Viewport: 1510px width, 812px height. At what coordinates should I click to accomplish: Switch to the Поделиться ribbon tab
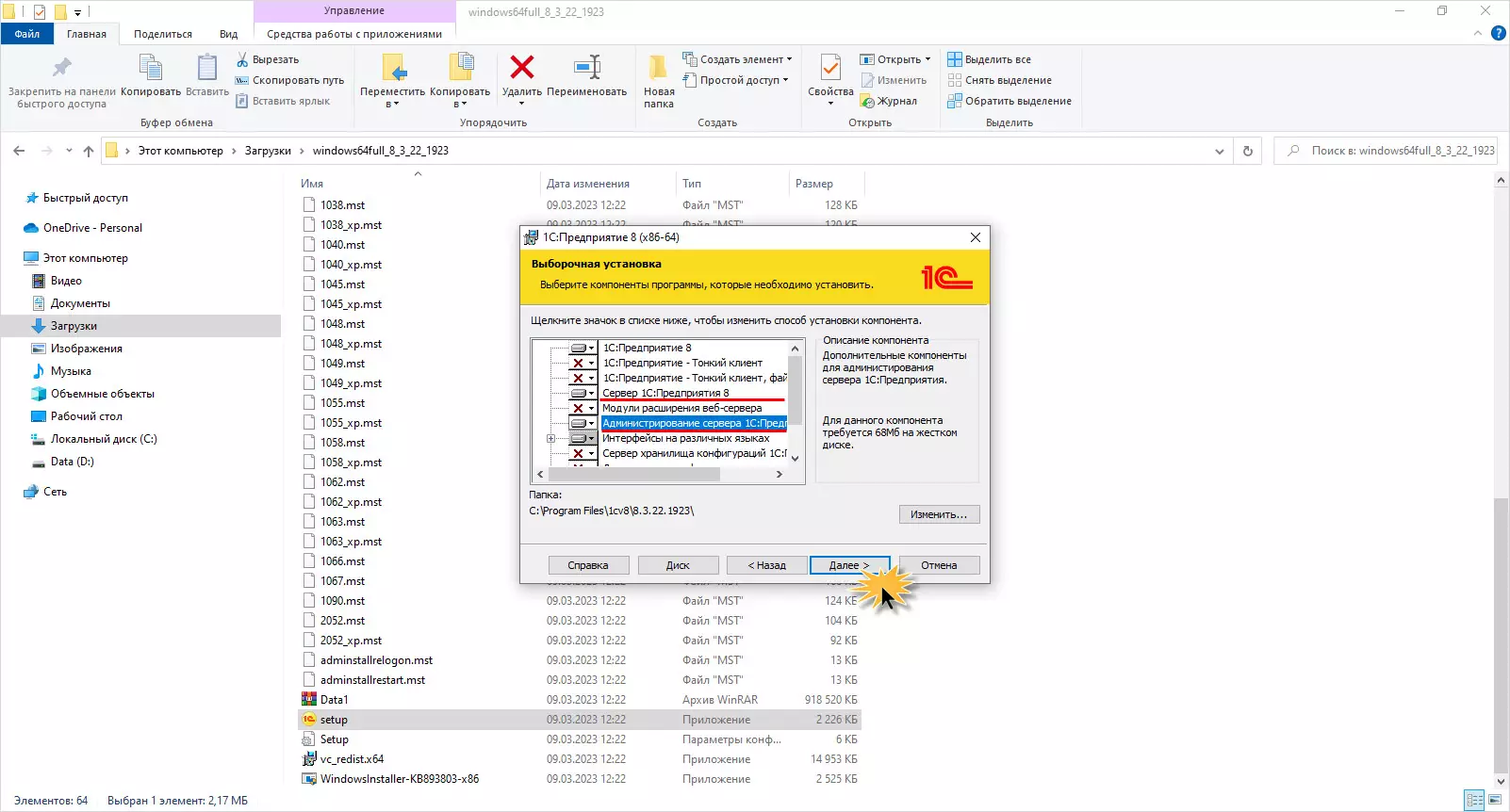tap(163, 34)
